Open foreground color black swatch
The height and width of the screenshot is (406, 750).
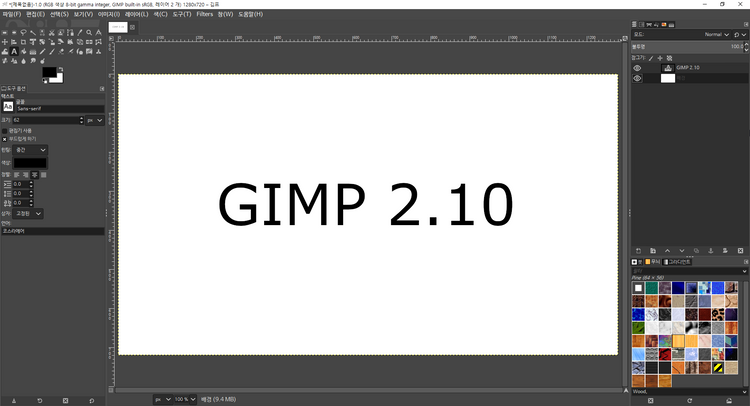[49, 72]
